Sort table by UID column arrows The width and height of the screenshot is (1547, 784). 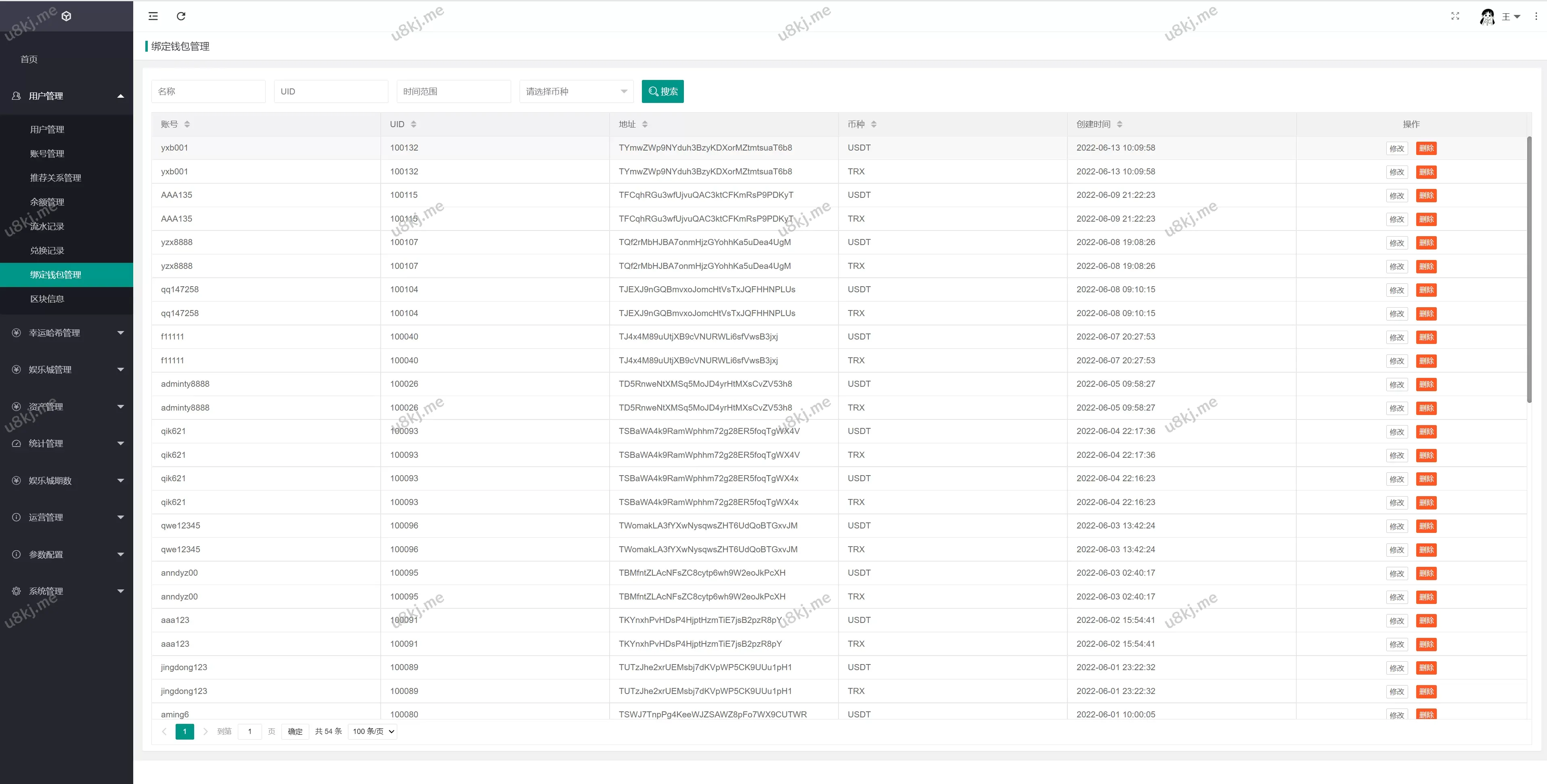[413, 124]
